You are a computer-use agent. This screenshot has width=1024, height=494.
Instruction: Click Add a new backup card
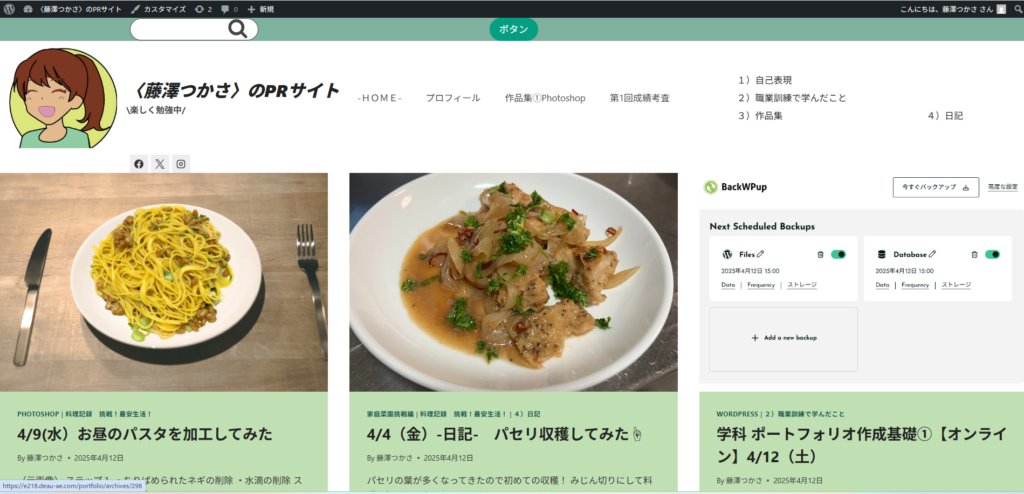click(783, 338)
